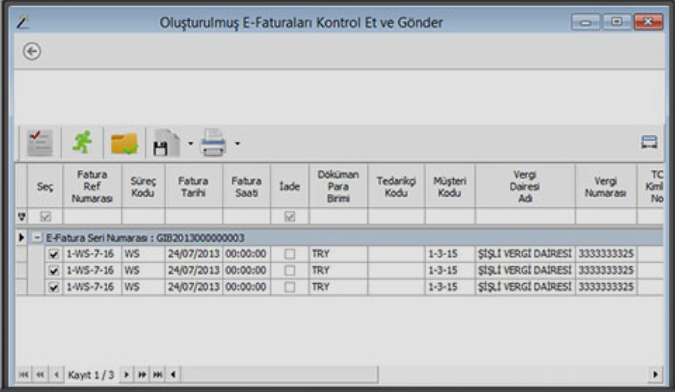Check İade in the second invoice row
675x392 pixels.
point(290,270)
